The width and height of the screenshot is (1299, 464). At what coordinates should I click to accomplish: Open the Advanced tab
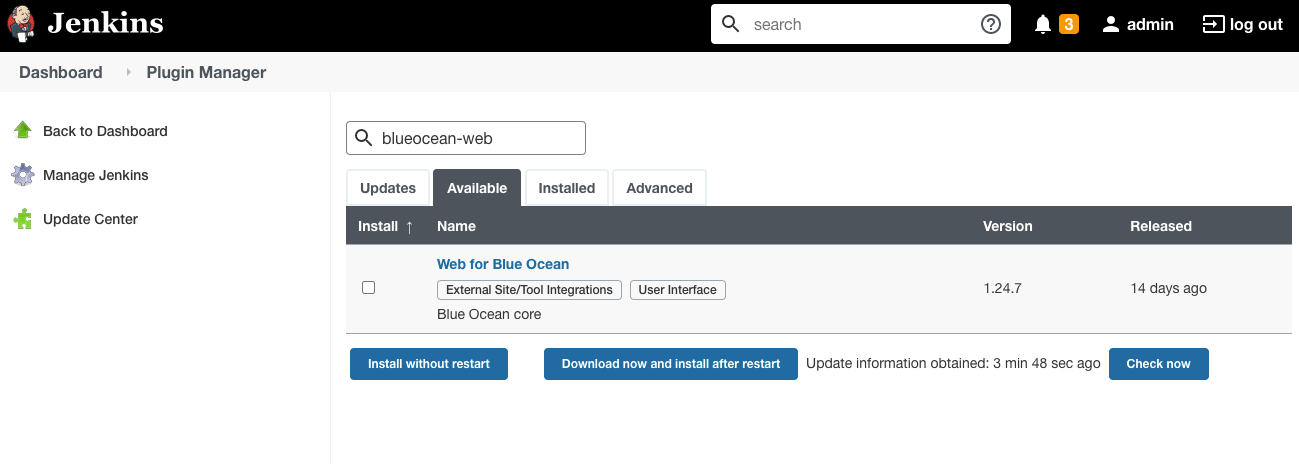point(660,188)
